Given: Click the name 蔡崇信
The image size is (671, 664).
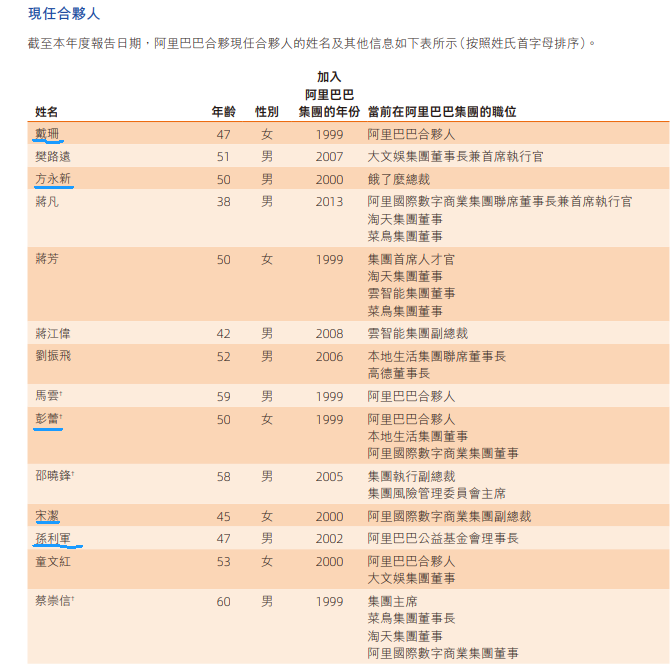Looking at the screenshot, I should point(53,601).
